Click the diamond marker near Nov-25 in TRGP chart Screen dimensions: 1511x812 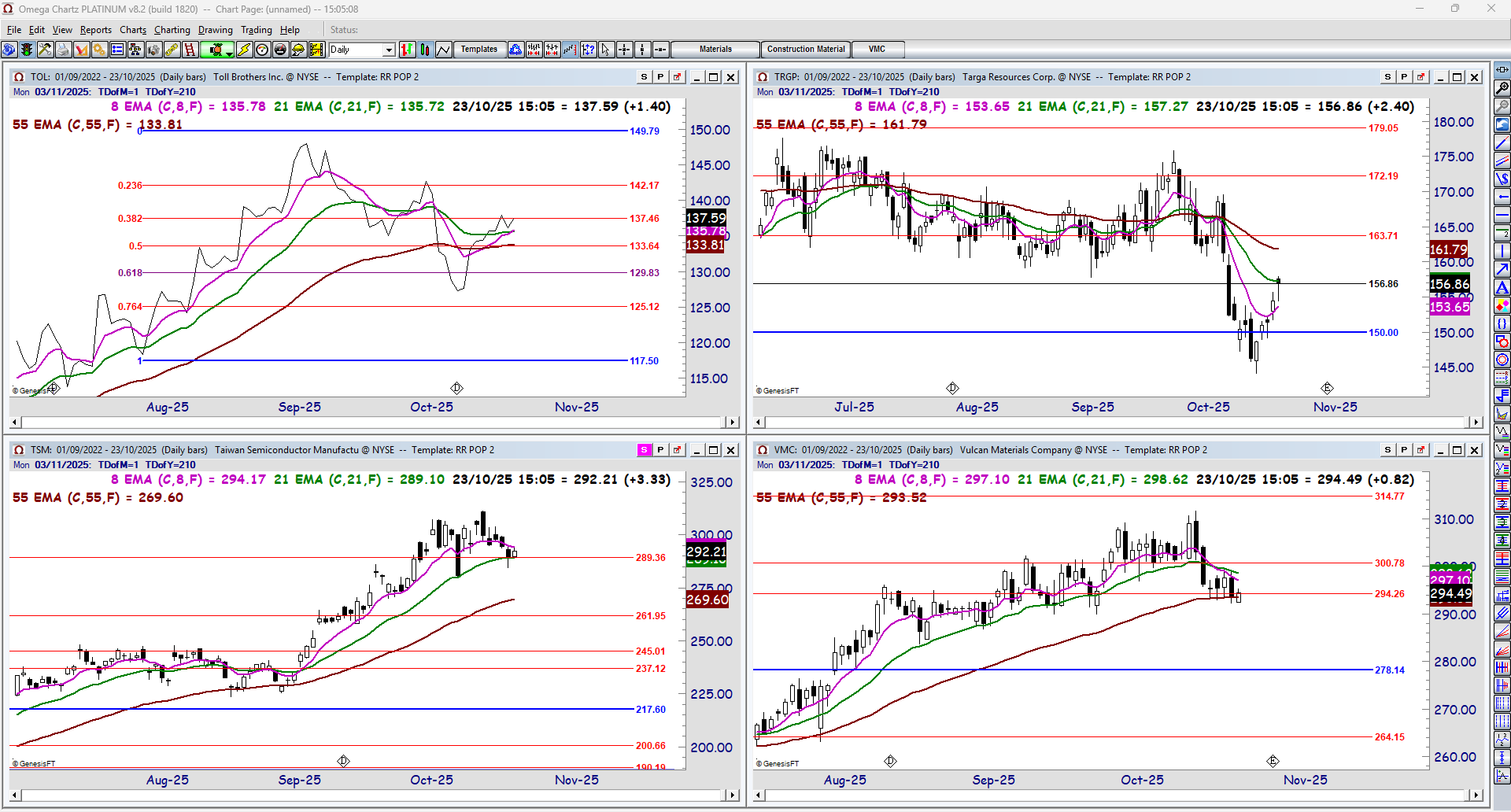(x=1327, y=388)
